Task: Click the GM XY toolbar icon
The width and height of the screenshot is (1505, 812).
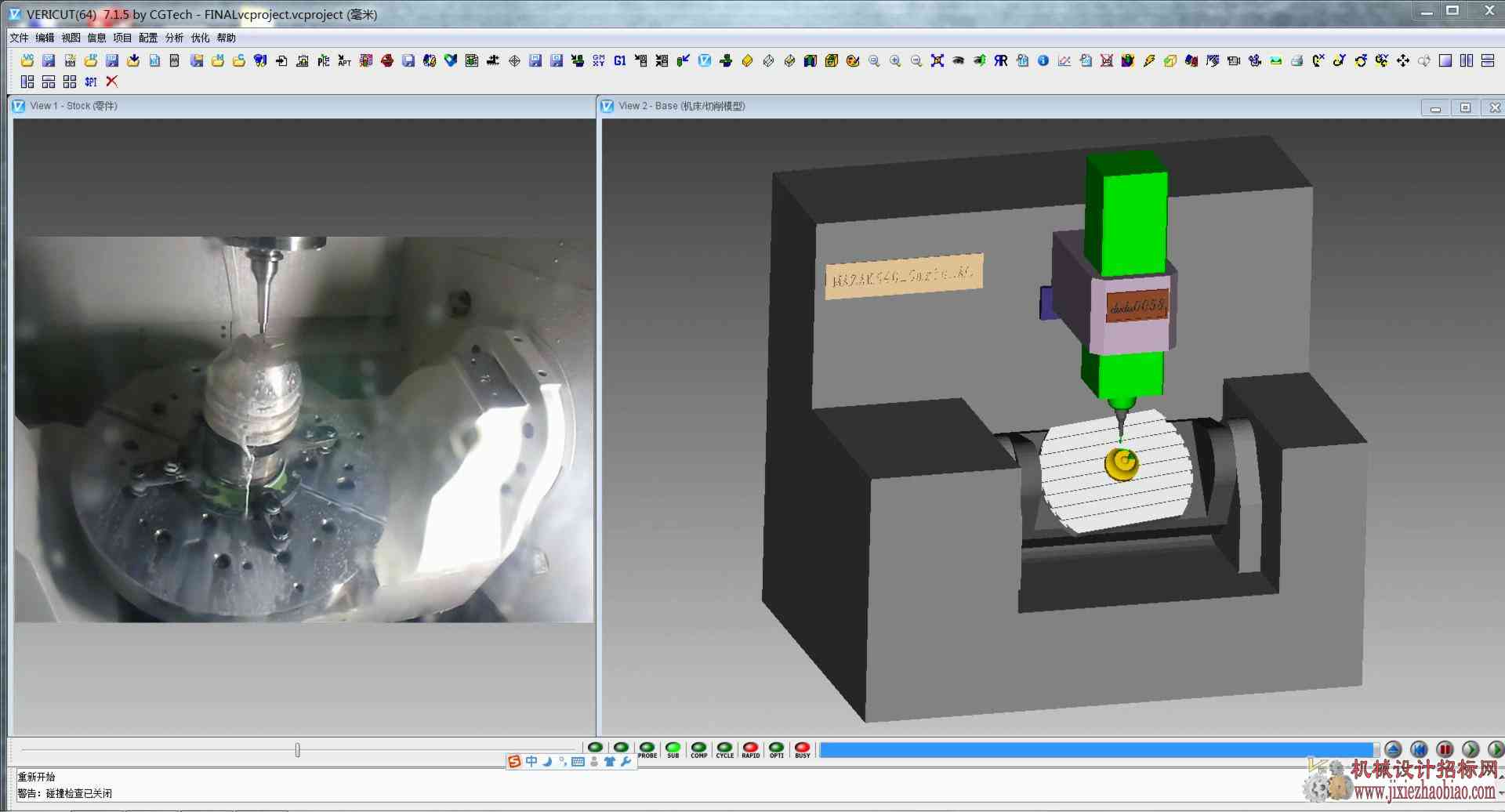Action: 599,60
